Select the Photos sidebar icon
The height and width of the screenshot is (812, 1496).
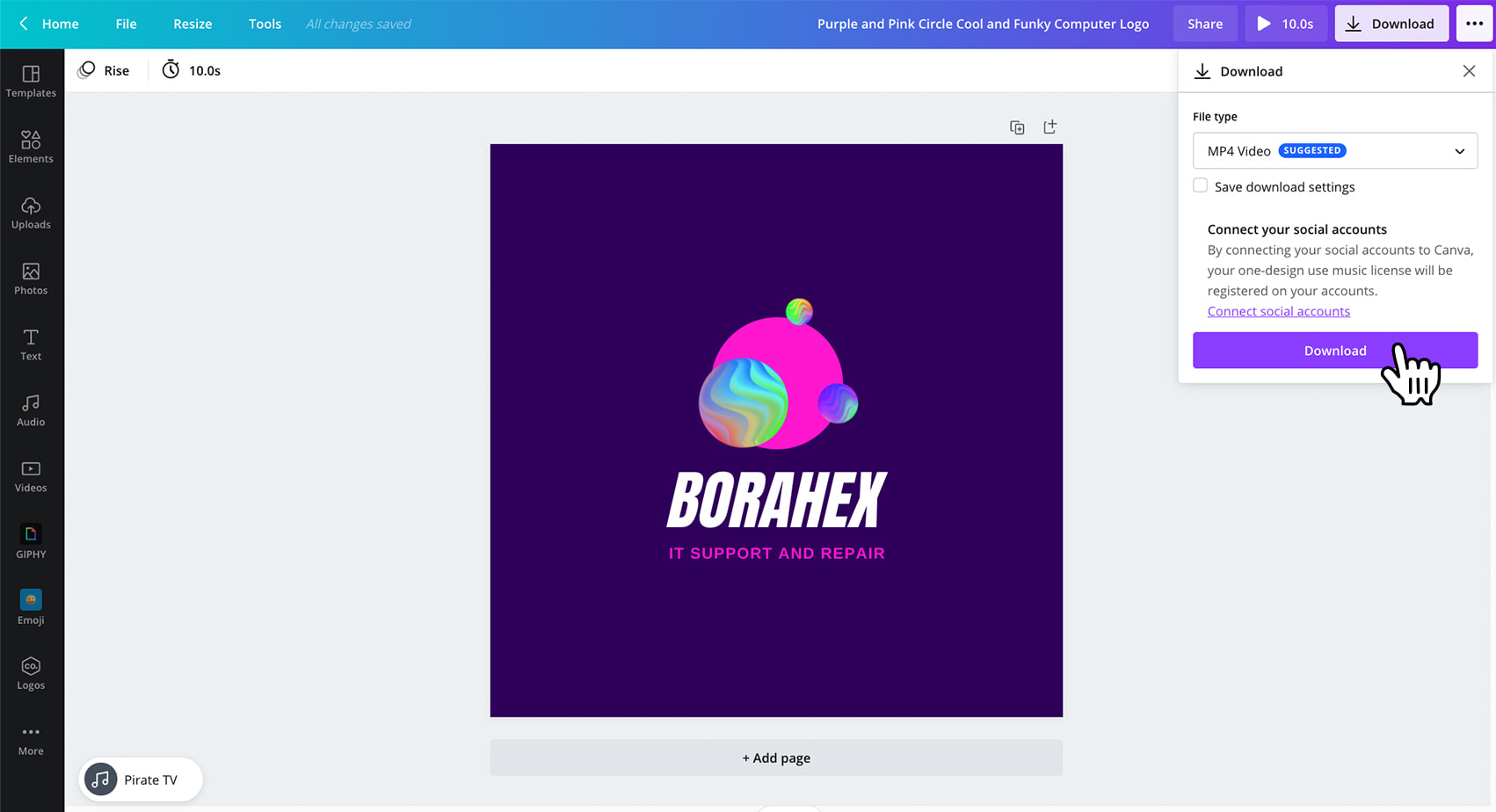32,278
